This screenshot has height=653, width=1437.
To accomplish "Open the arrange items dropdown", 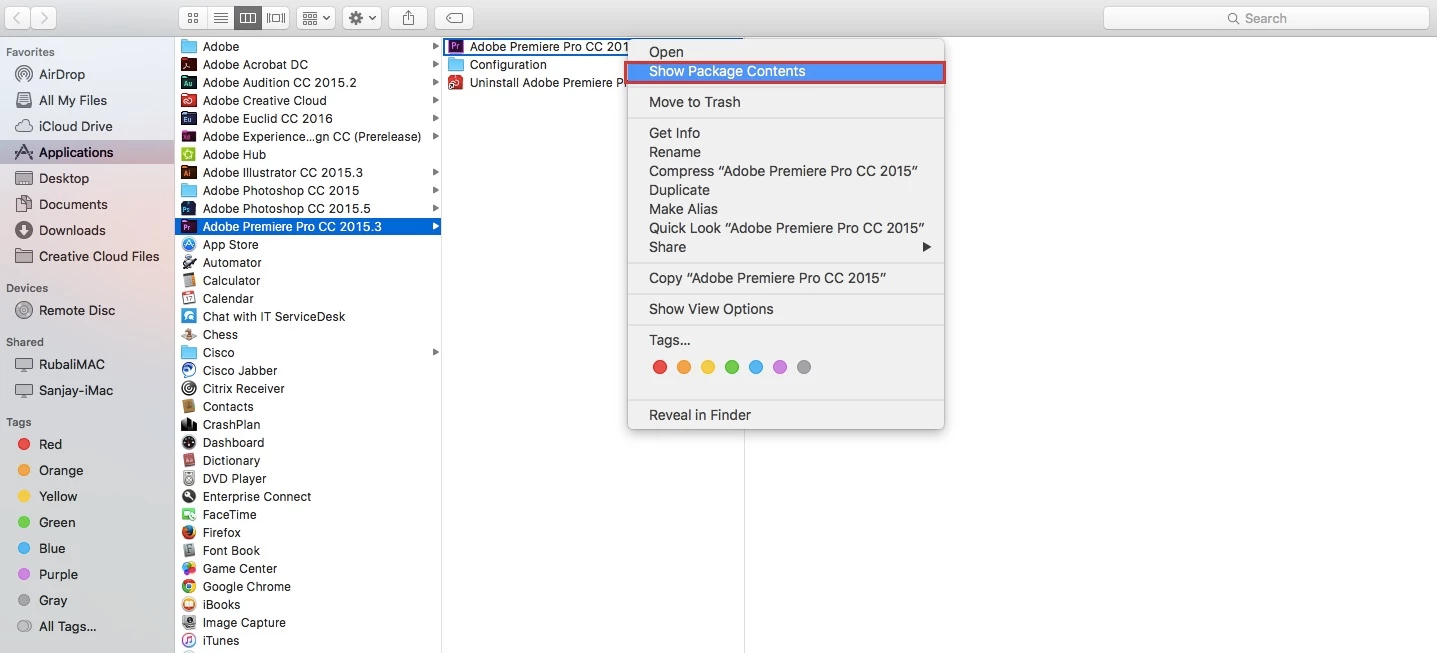I will pos(316,18).
